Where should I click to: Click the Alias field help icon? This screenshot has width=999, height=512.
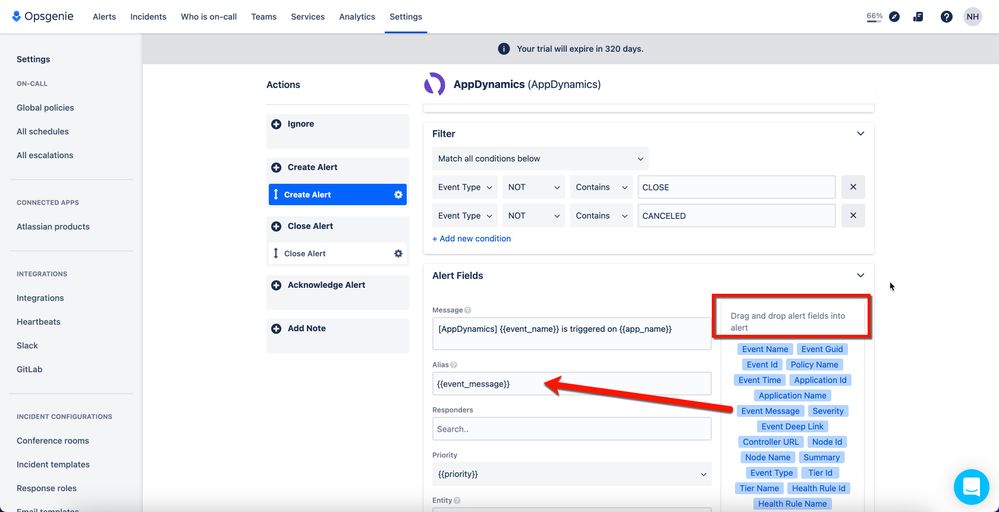454,365
